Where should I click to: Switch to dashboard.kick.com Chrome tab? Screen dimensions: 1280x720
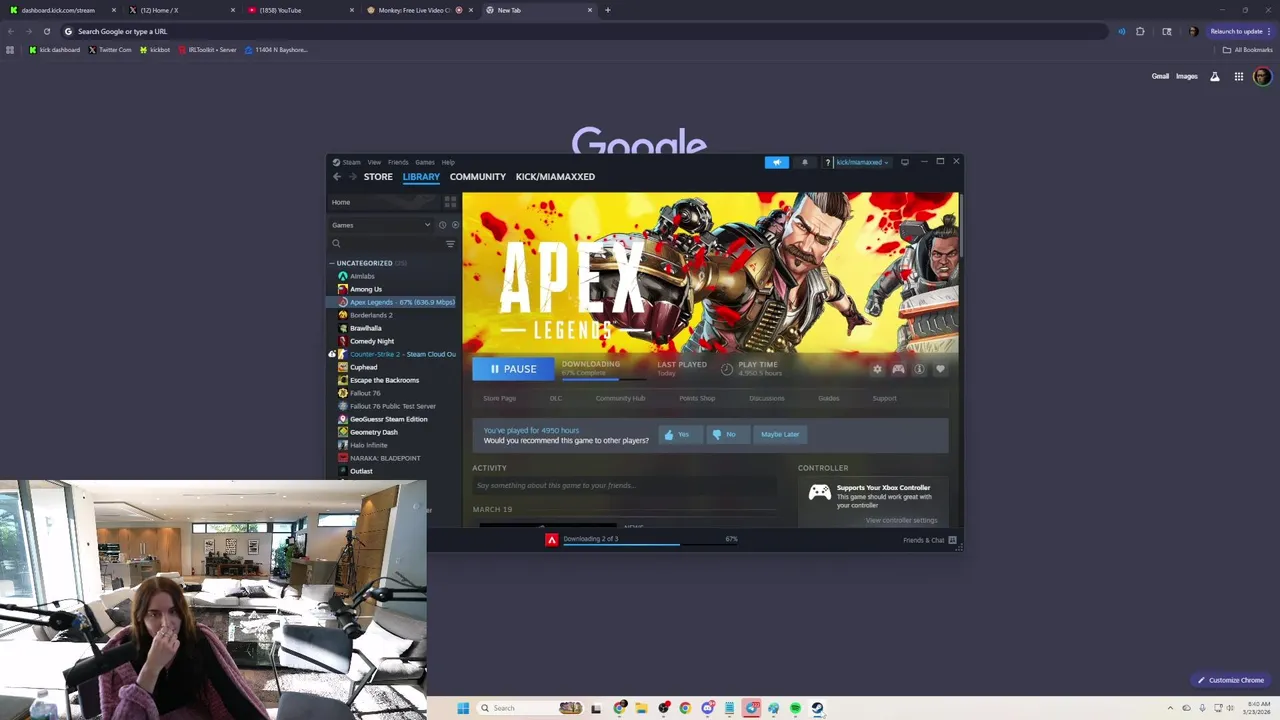click(x=60, y=10)
